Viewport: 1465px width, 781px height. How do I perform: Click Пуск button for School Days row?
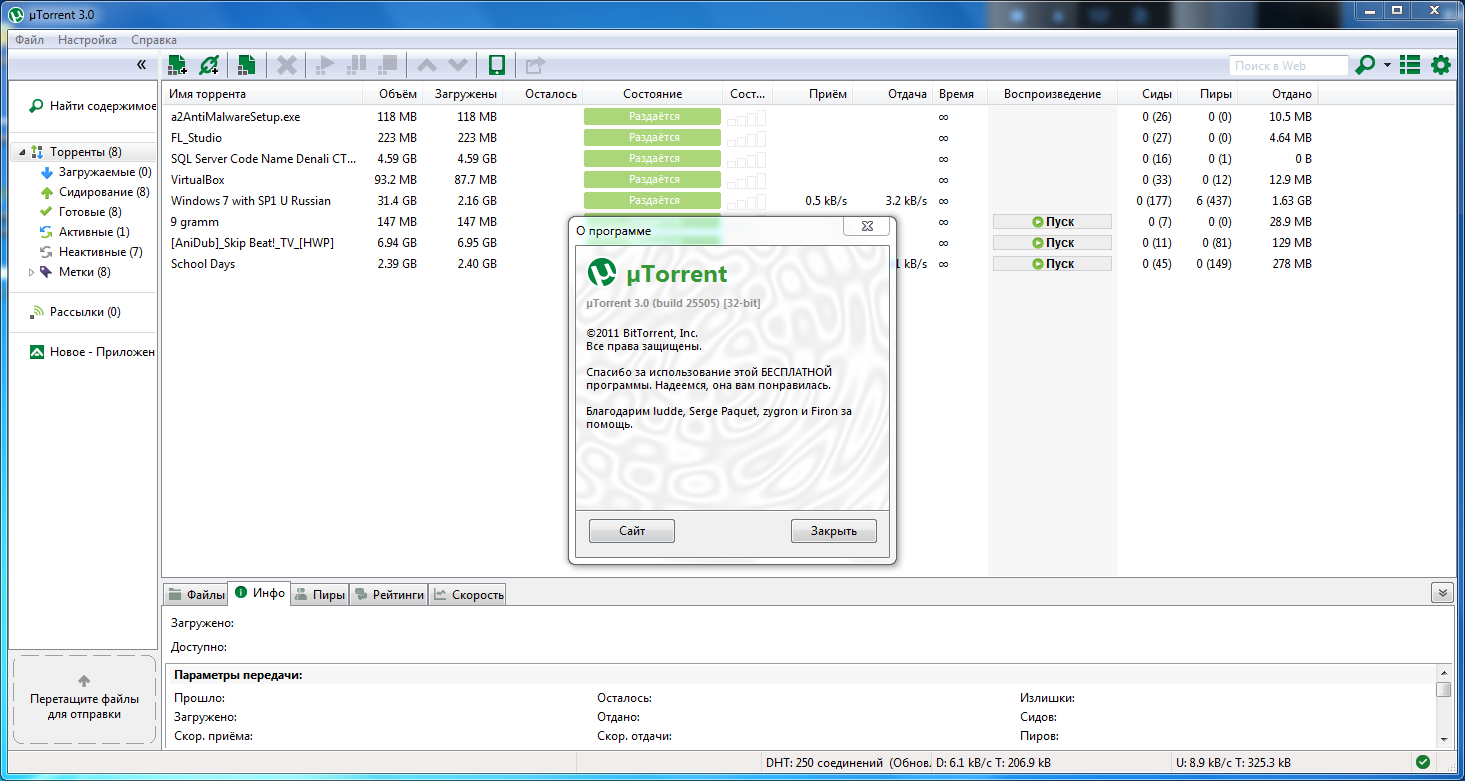tap(1052, 264)
